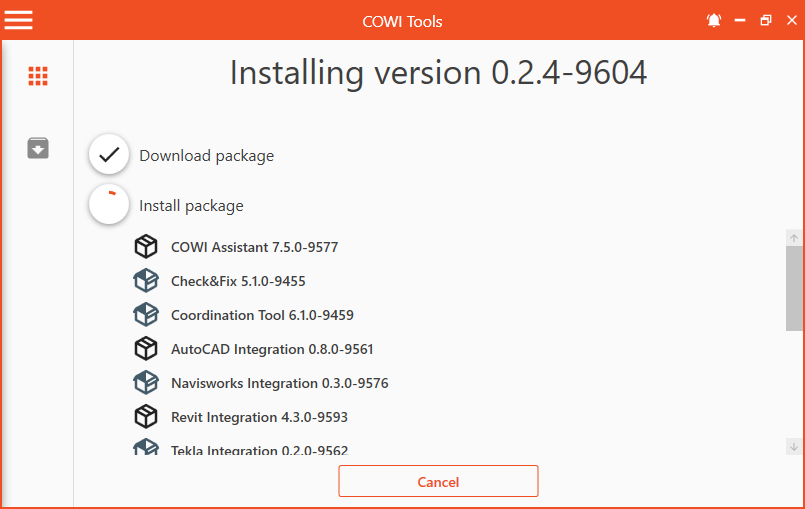The height and width of the screenshot is (509, 805).
Task: Click the Navisworks Integration package icon
Action: click(x=146, y=383)
